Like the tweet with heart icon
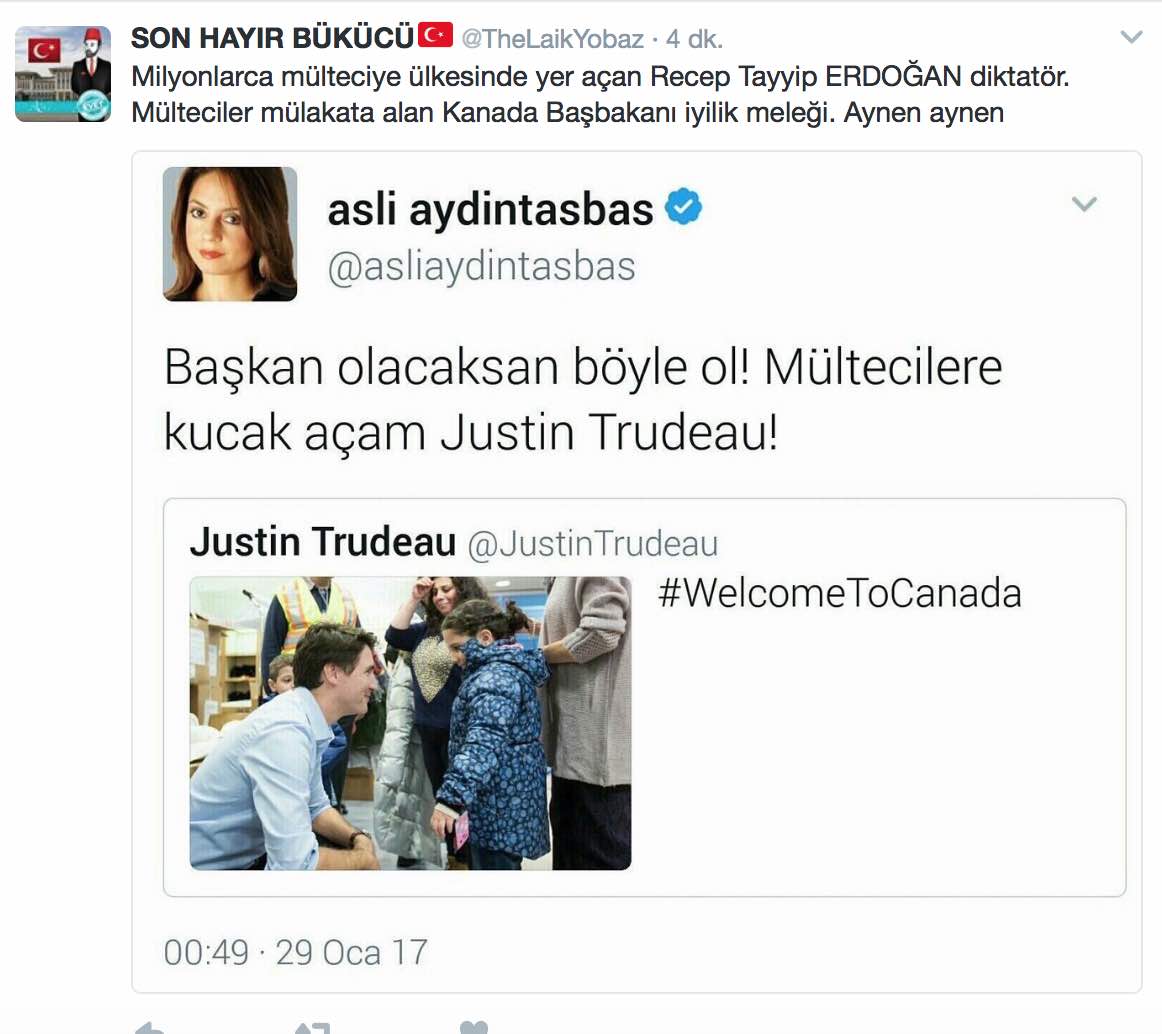The height and width of the screenshot is (1034, 1162). pos(474,1027)
